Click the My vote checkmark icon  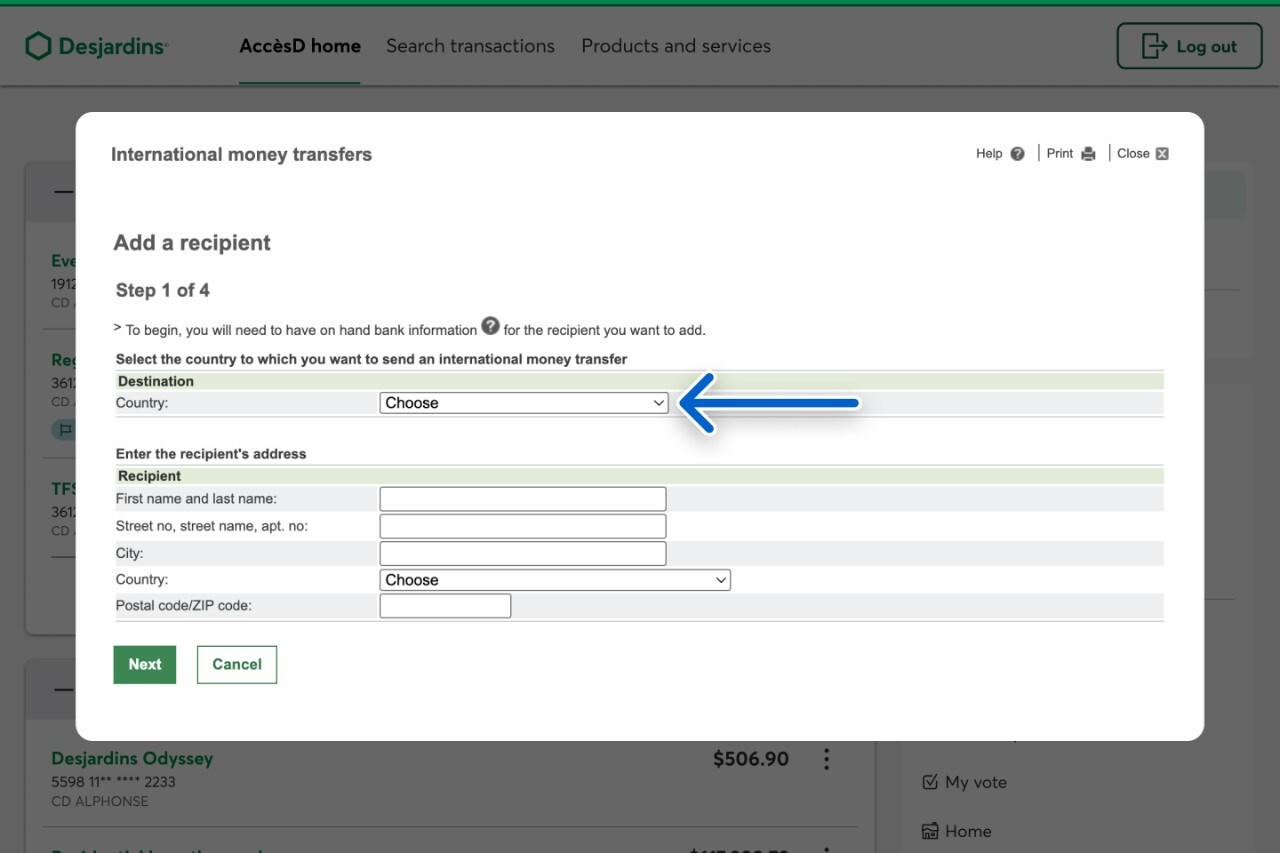930,782
